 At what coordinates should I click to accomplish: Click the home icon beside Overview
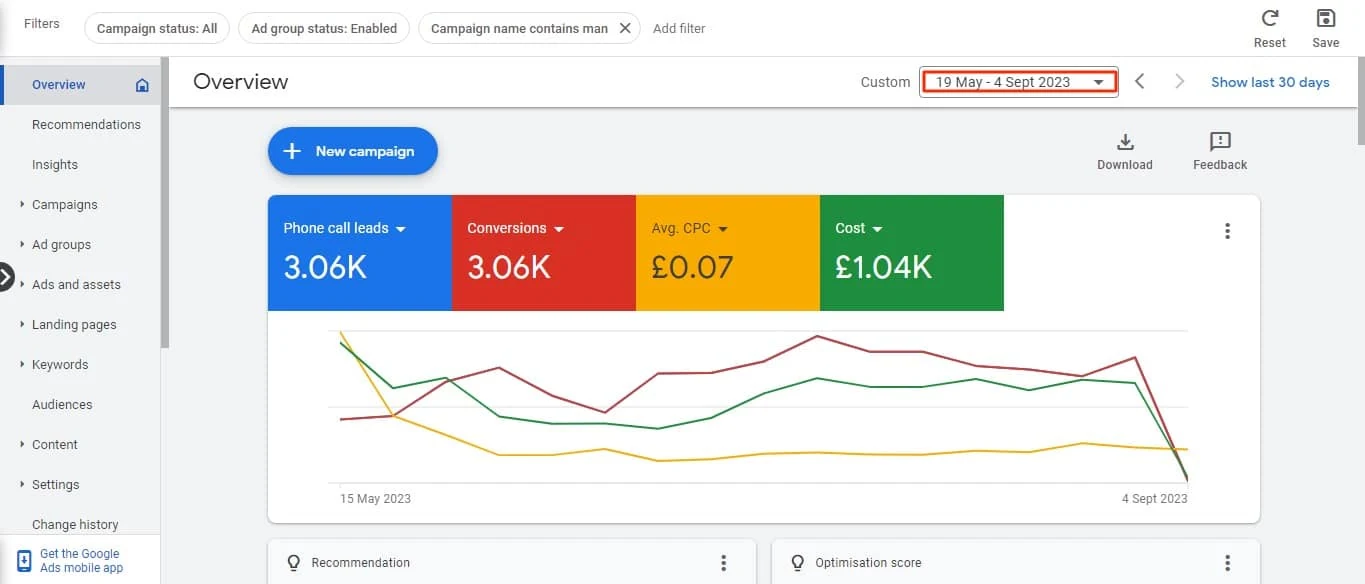pyautogui.click(x=142, y=85)
